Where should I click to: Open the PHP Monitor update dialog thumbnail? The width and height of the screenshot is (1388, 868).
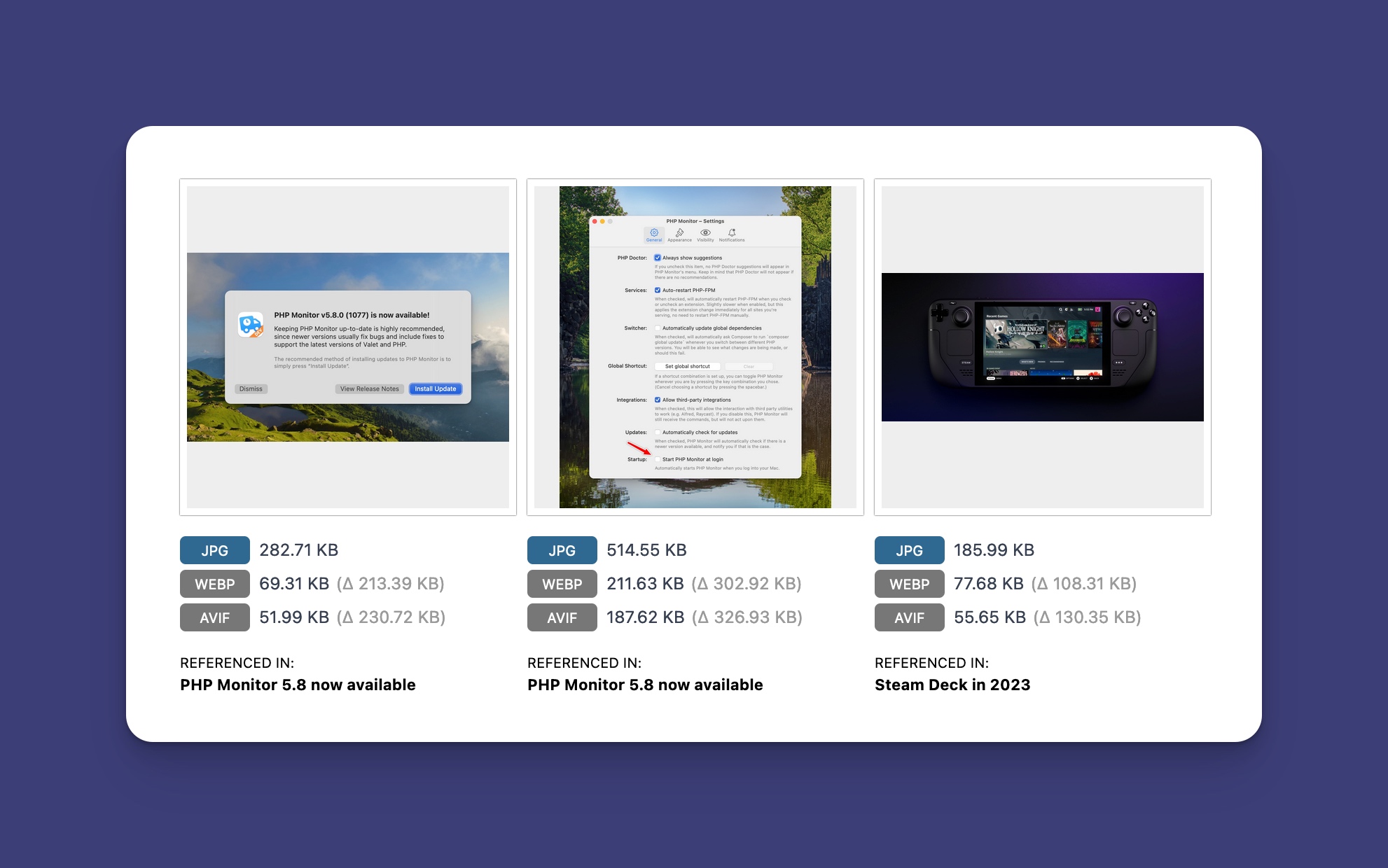(348, 347)
